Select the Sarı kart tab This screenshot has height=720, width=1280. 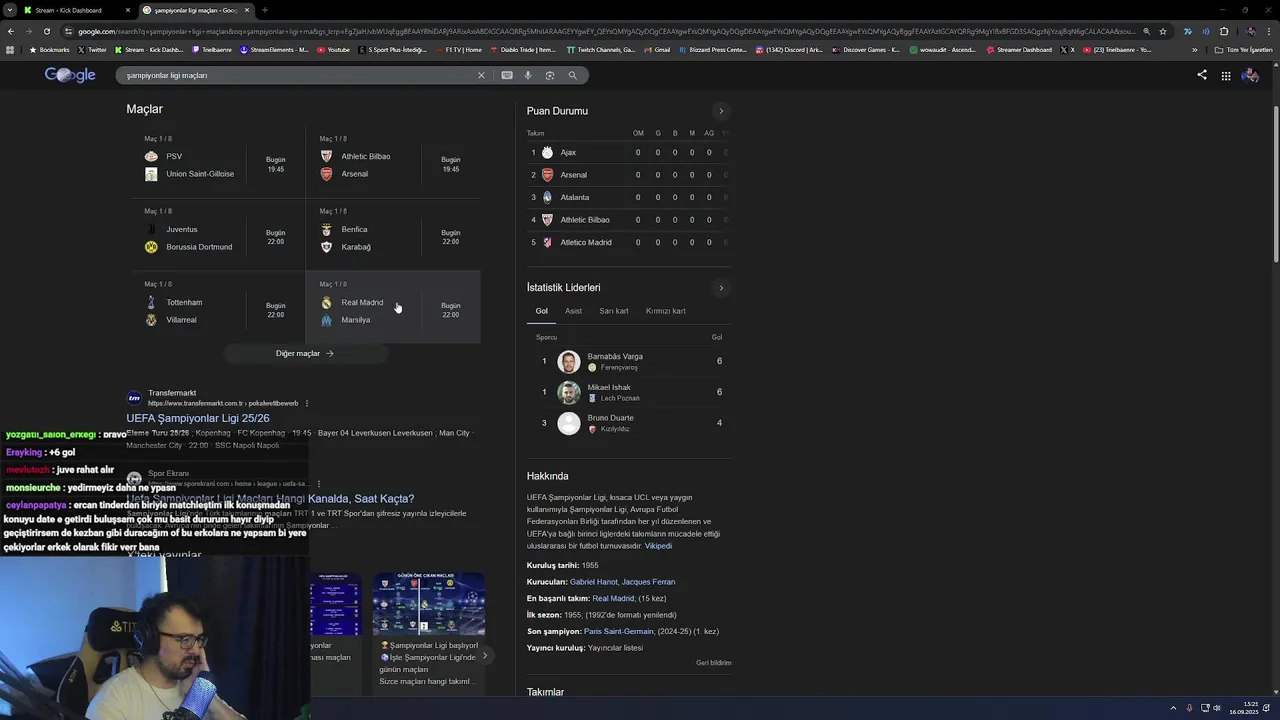click(x=614, y=311)
